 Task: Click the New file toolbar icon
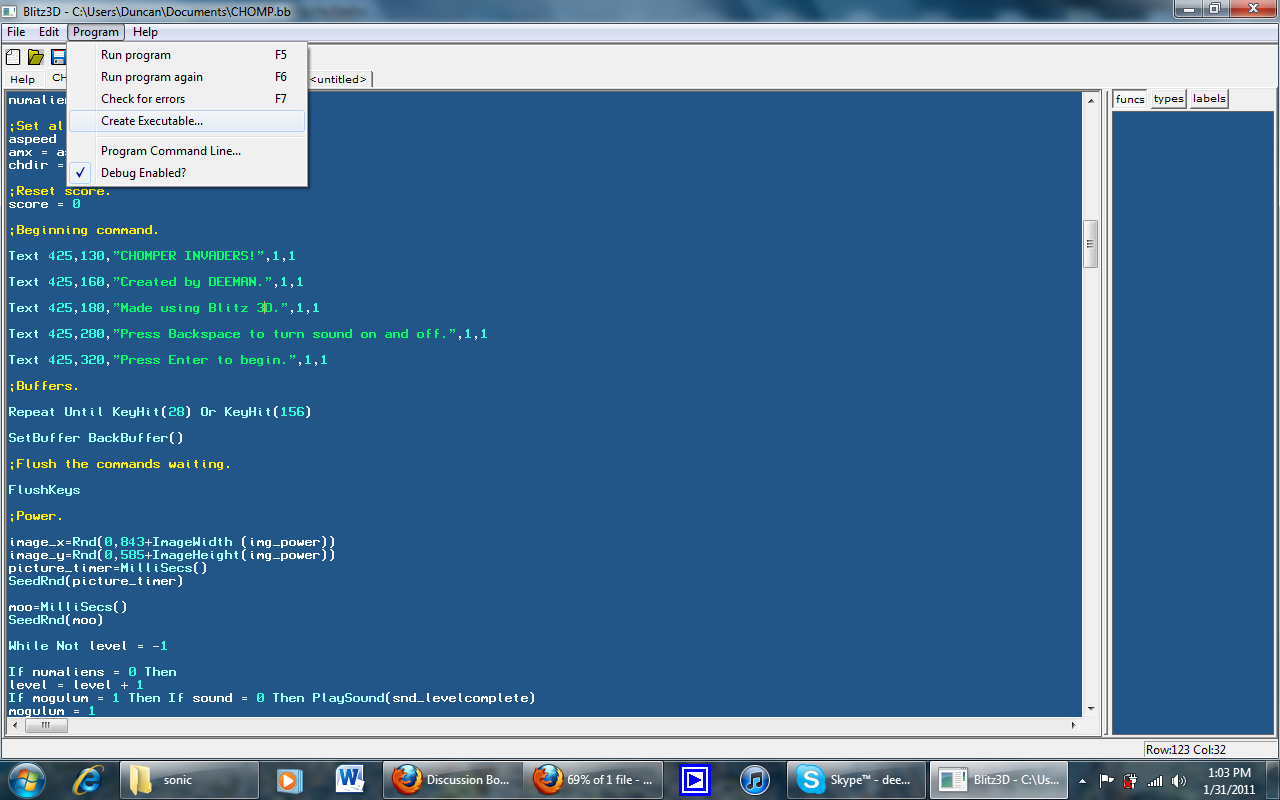pos(14,57)
